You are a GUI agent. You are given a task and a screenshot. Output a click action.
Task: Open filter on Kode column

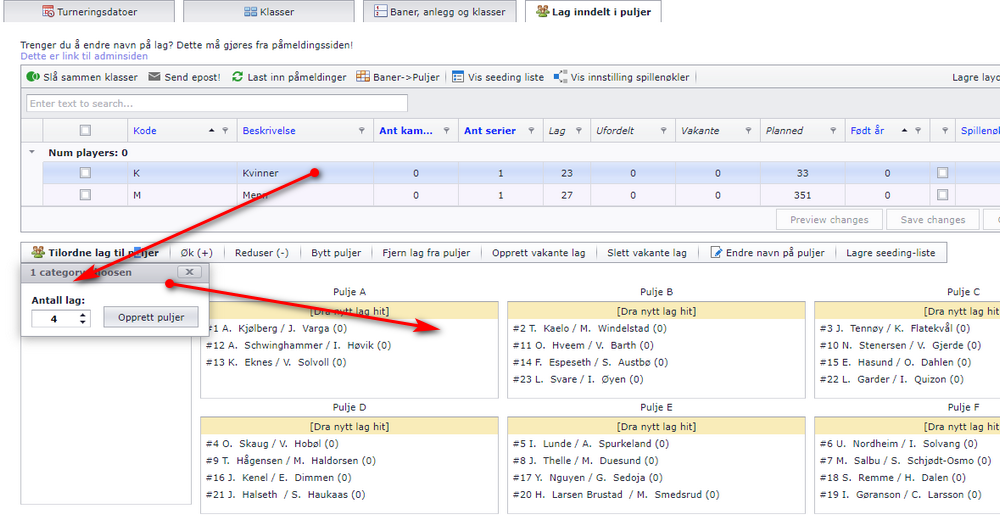[225, 131]
